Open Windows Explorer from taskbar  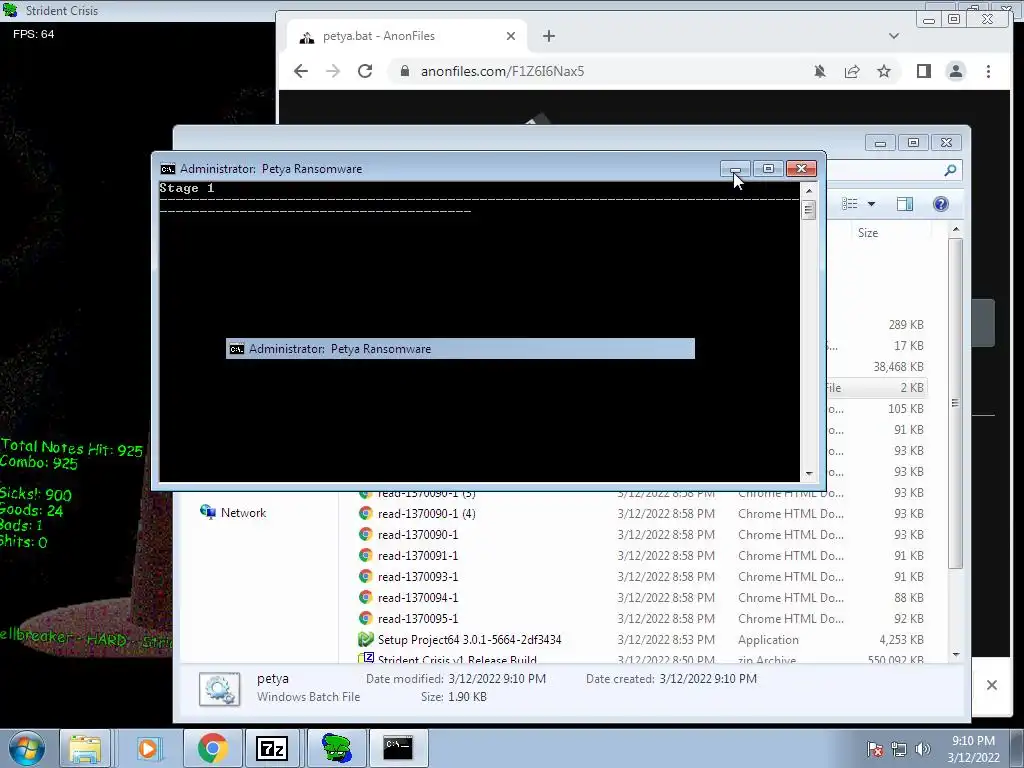[86, 748]
